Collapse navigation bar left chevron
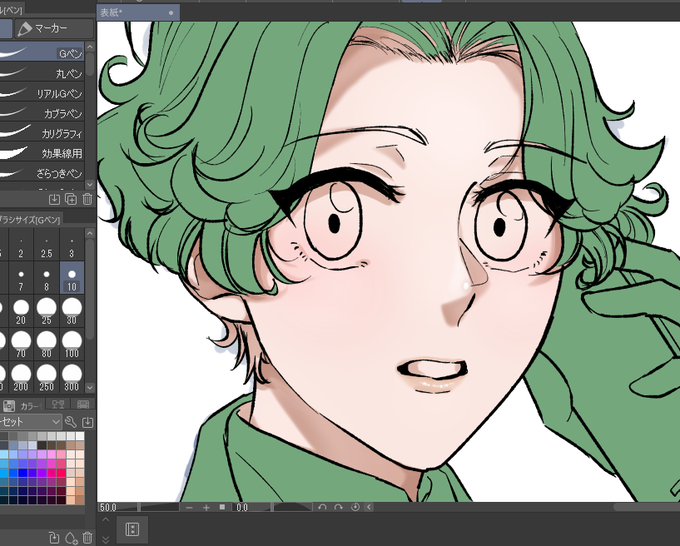This screenshot has height=546, width=680. pos(369,507)
